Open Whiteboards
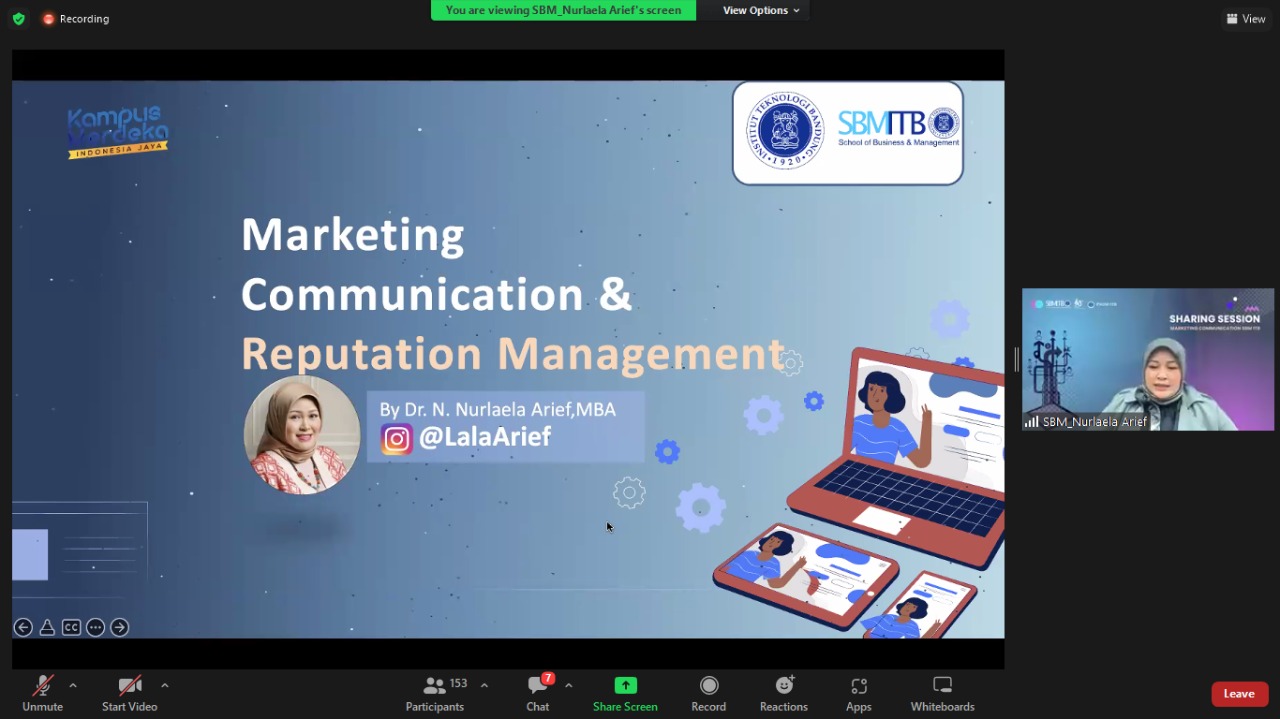 pos(942,694)
